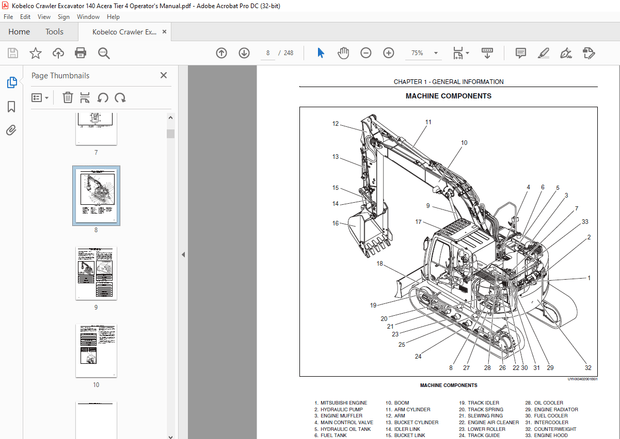Open the Help menu
Viewport: 620px width, 439px height.
tap(113, 17)
